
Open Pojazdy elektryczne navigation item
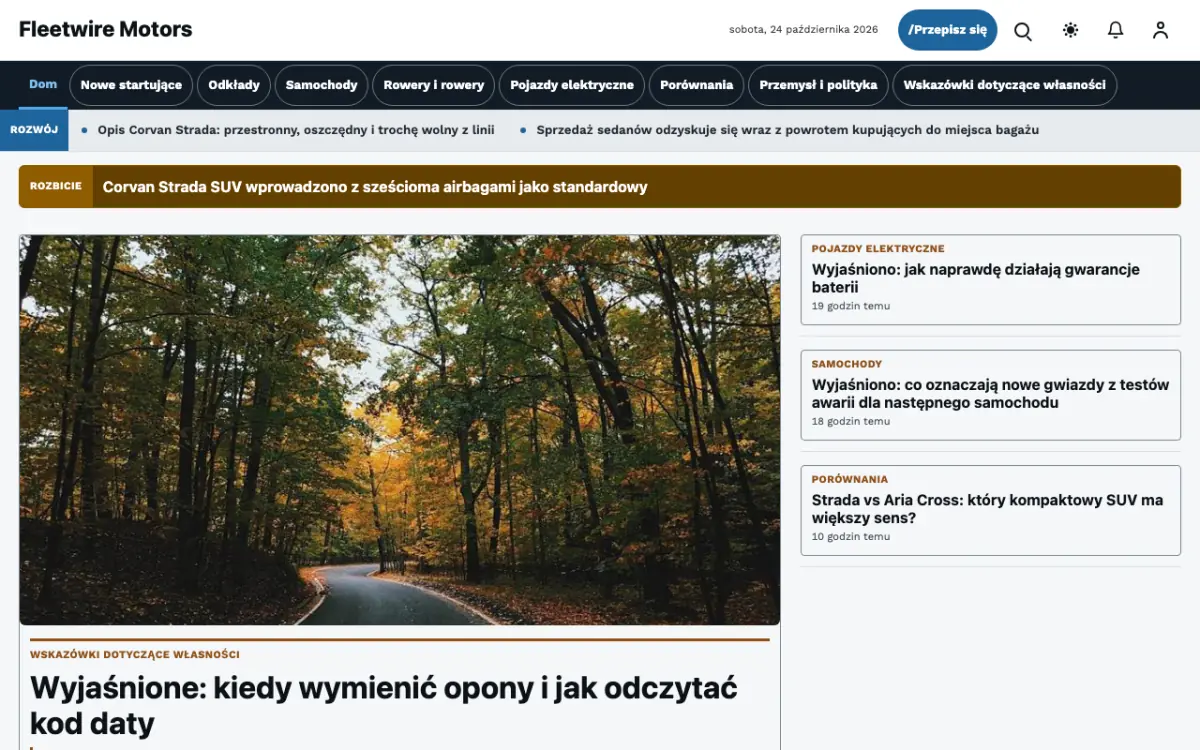pyautogui.click(x=572, y=85)
